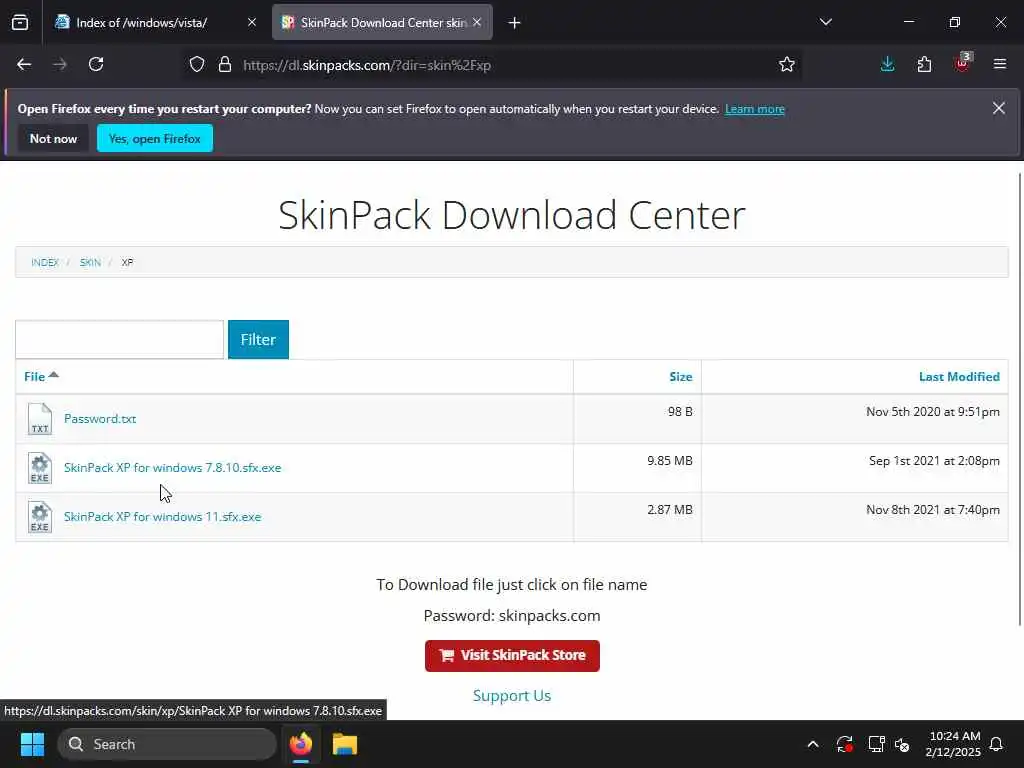Click Password.txt file icon
The width and height of the screenshot is (1024, 768).
(x=39, y=419)
